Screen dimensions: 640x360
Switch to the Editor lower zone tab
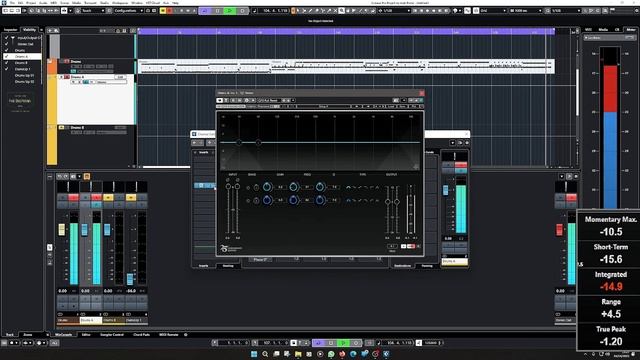coord(86,334)
